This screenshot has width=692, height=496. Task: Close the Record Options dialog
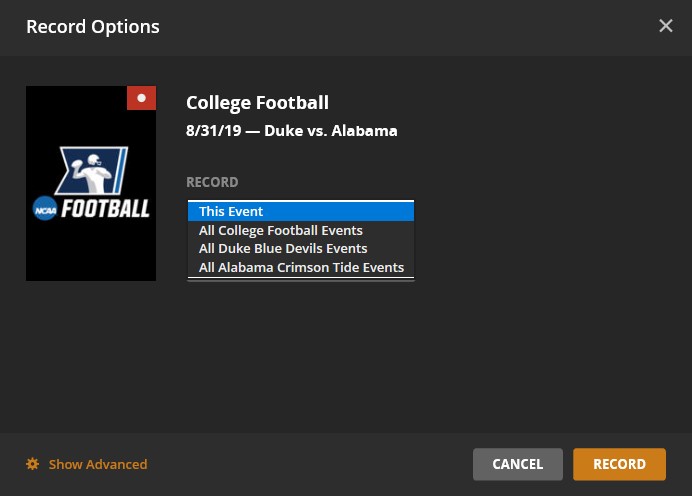click(665, 26)
